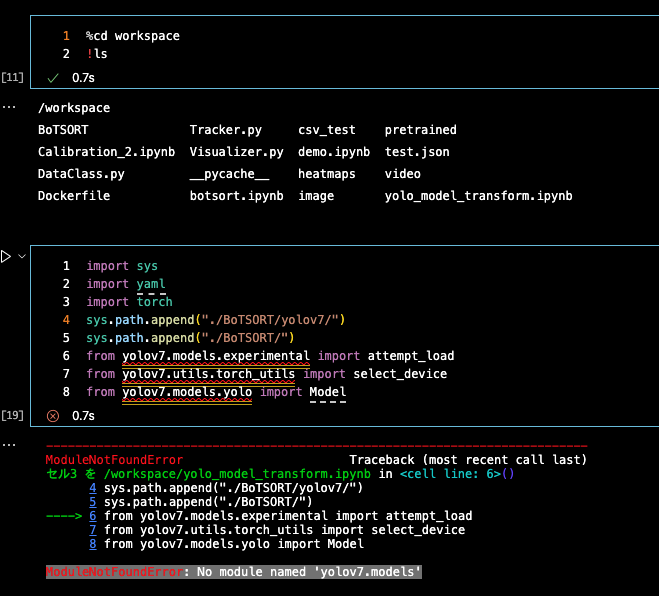Screen dimensions: 659x596
Task: Click the underlined yolov7.models.experimental module
Action: pyautogui.click(x=215, y=356)
